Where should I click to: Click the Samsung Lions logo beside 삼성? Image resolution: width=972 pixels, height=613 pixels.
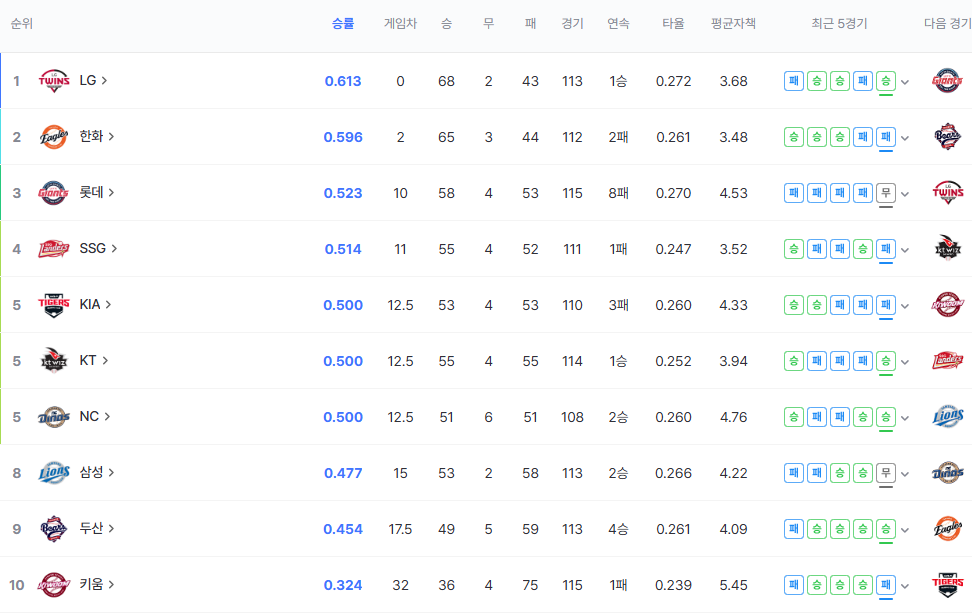pos(53,473)
